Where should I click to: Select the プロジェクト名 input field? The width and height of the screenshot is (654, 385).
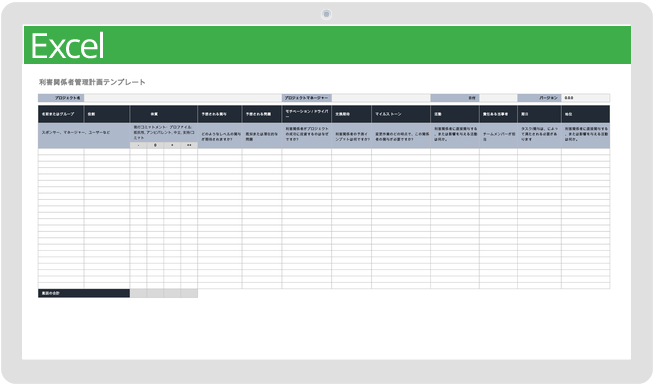pyautogui.click(x=183, y=98)
